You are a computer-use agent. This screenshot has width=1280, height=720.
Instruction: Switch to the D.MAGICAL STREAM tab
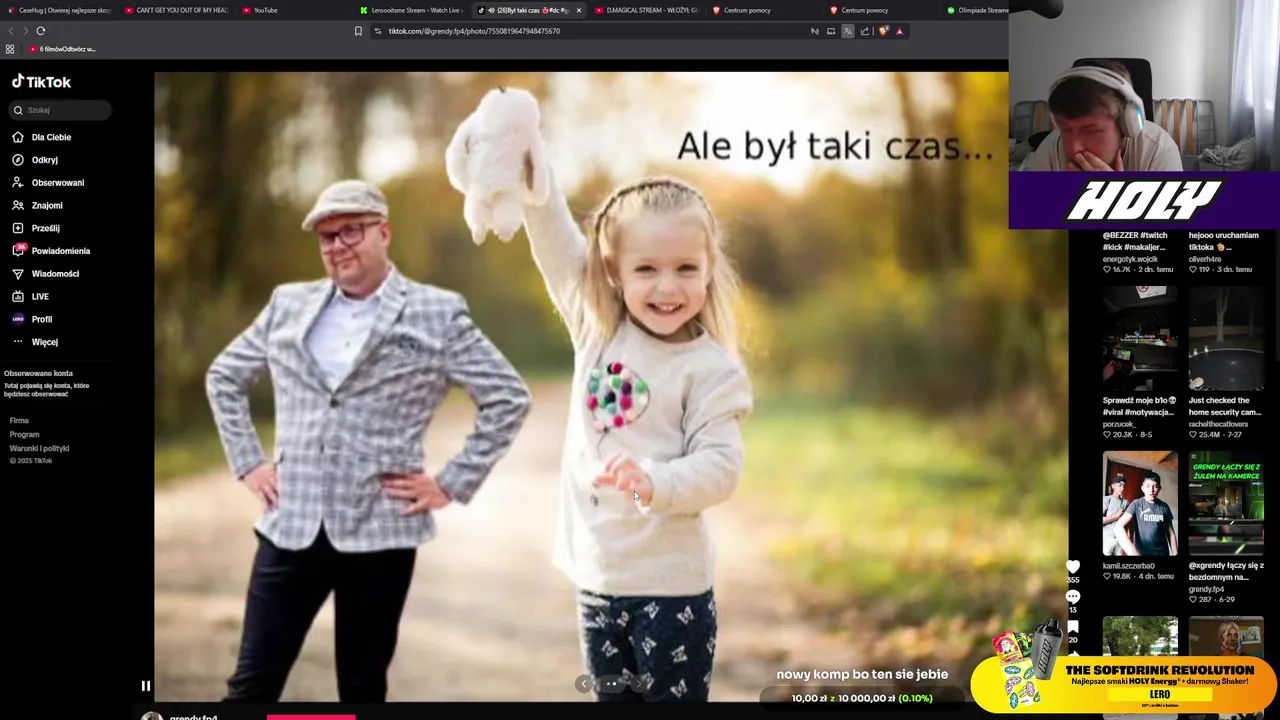[646, 10]
